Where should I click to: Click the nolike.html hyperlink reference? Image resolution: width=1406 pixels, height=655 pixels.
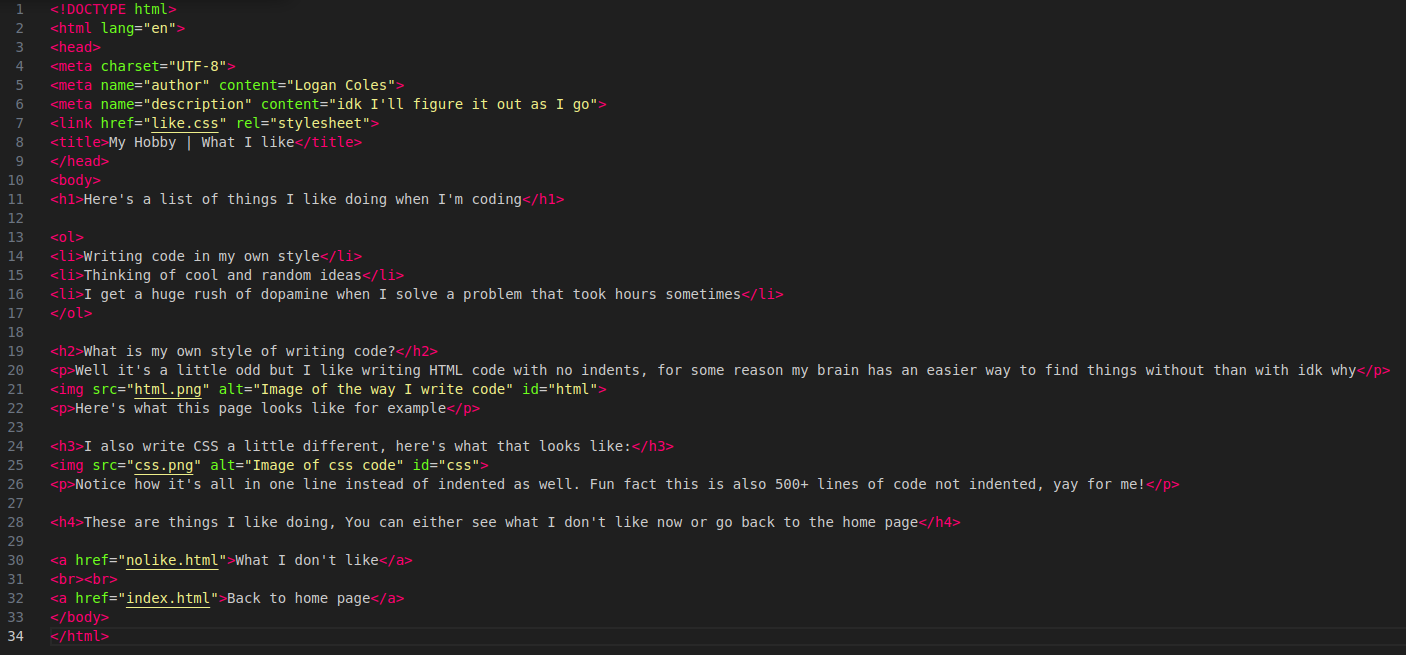tap(171, 560)
